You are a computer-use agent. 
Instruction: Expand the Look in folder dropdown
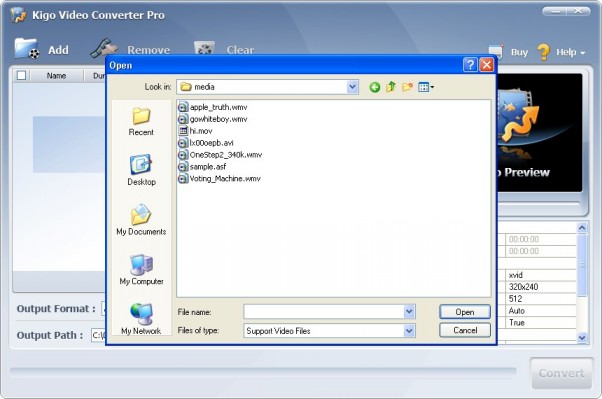(x=352, y=87)
